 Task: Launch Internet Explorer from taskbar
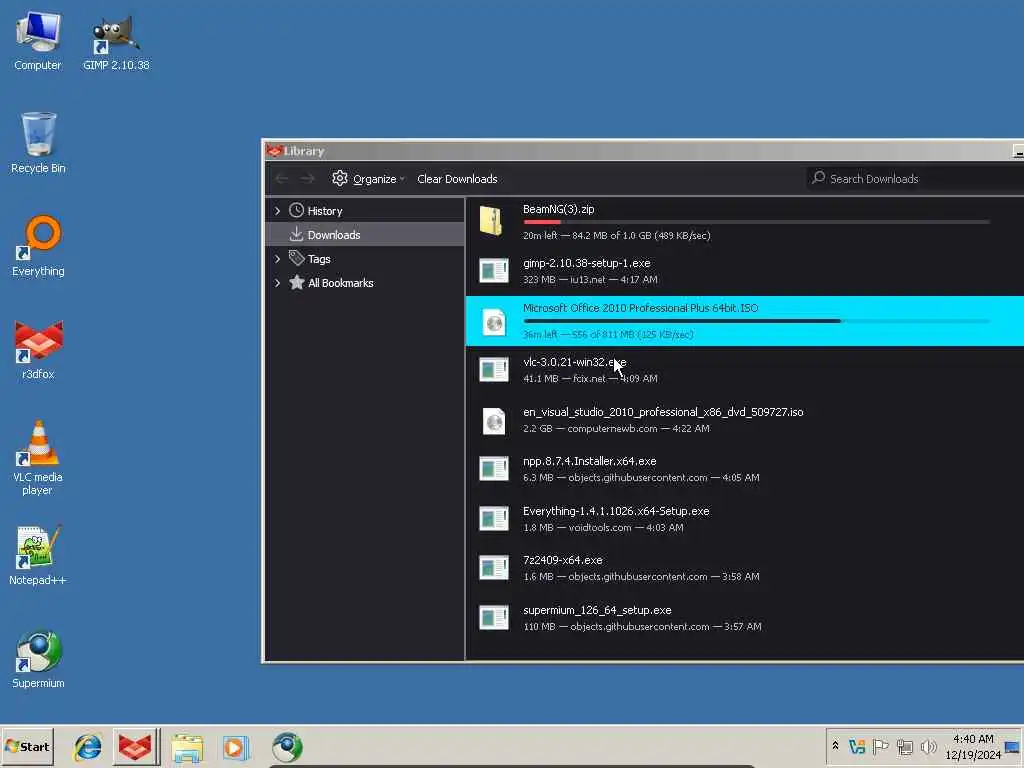[87, 747]
